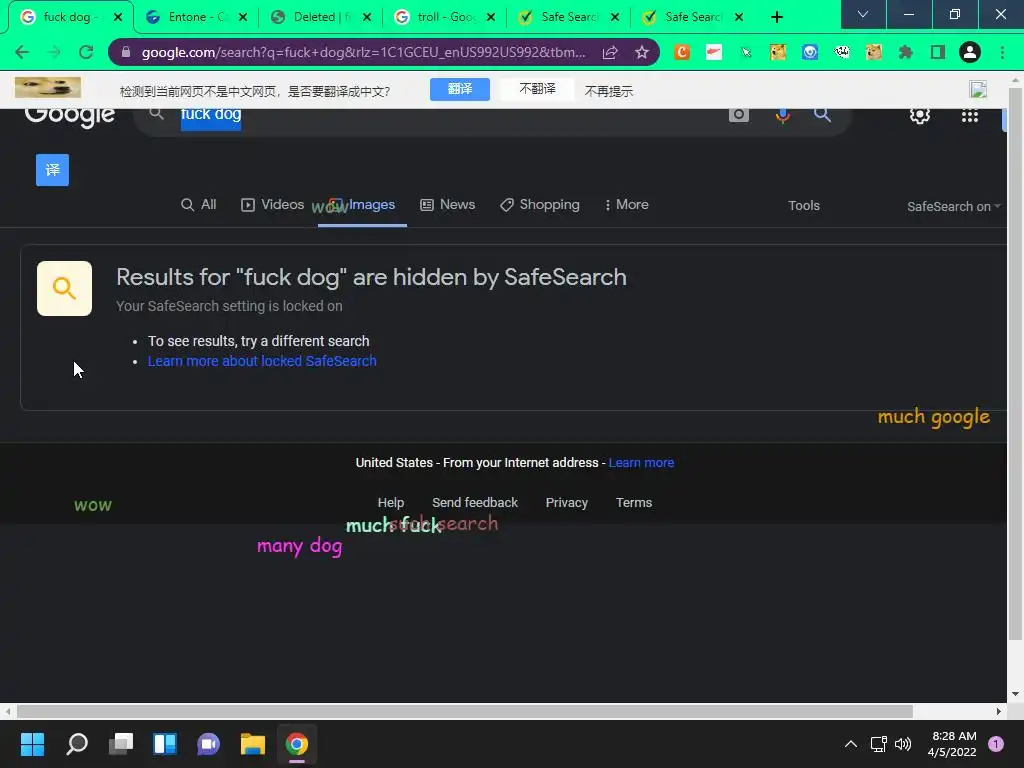Switch to the News results tab

click(x=447, y=204)
